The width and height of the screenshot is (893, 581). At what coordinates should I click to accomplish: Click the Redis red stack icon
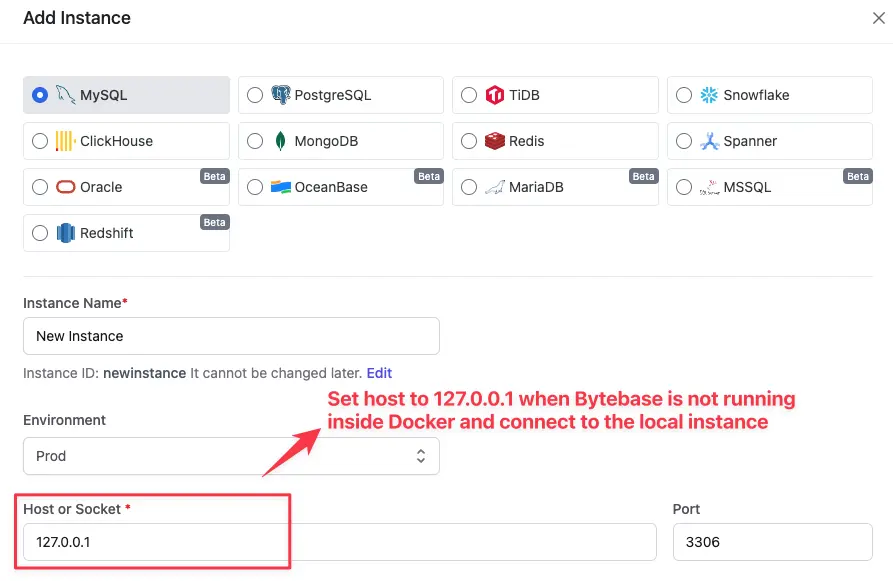point(494,141)
